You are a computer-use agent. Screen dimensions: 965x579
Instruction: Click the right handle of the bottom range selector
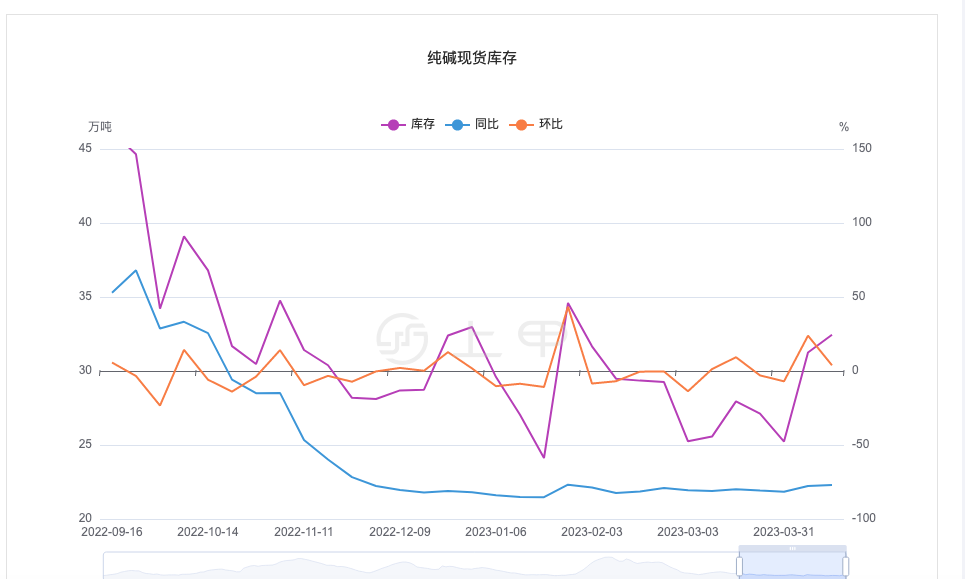pos(846,565)
